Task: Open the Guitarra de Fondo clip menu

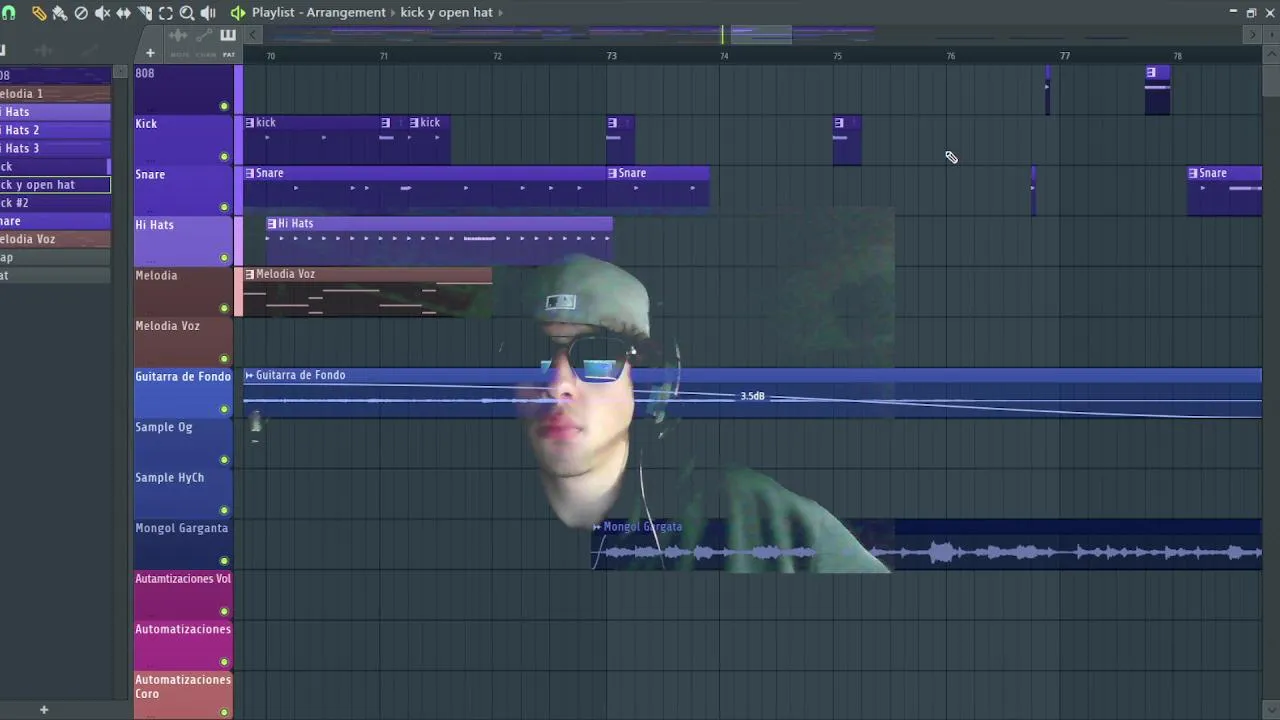Action: [250, 375]
